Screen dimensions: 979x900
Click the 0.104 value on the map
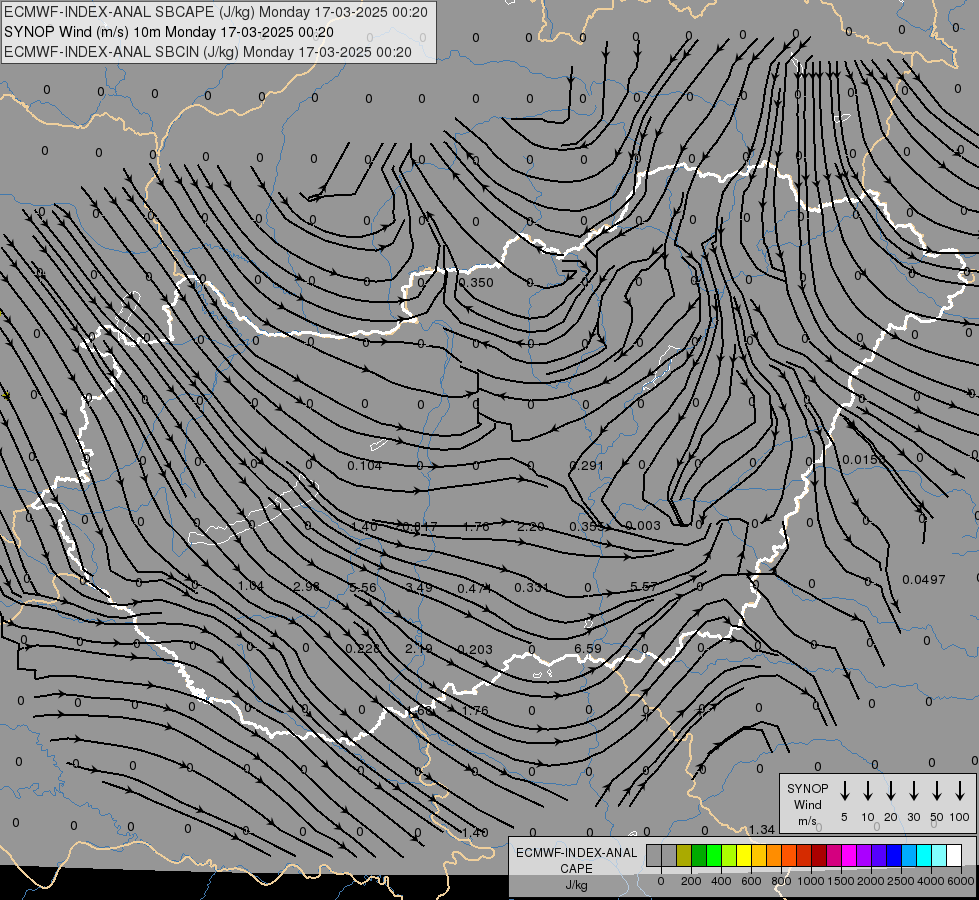coord(365,465)
